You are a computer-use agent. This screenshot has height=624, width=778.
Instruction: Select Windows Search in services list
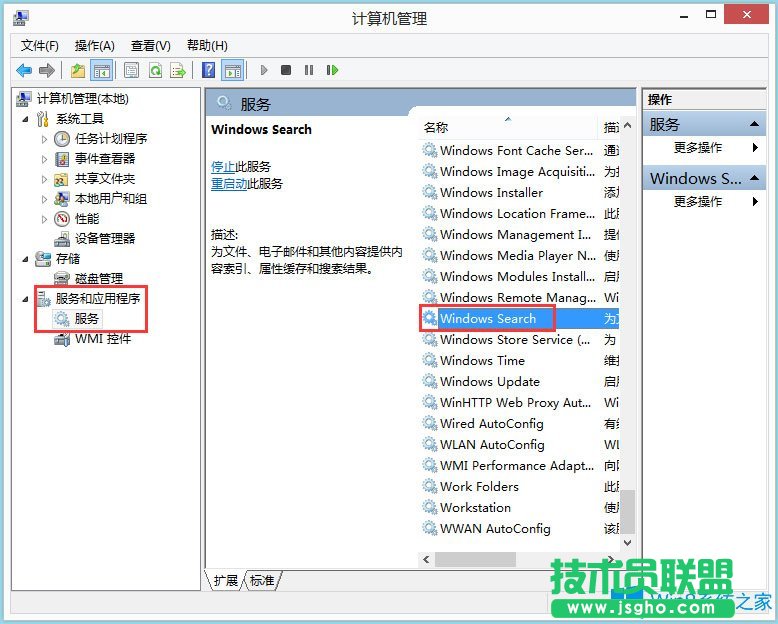pos(519,318)
